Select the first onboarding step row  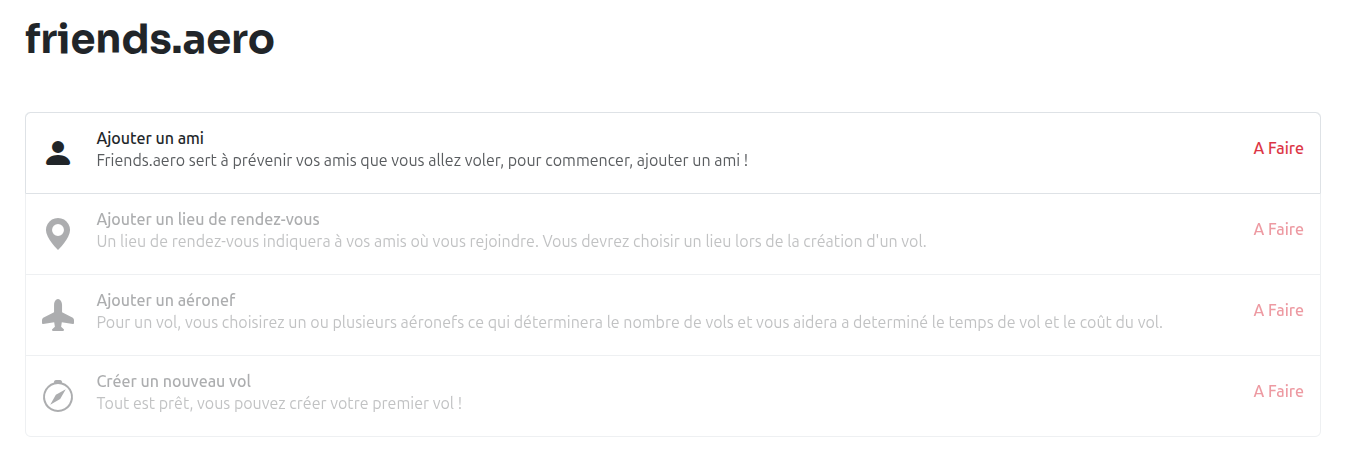click(x=672, y=153)
